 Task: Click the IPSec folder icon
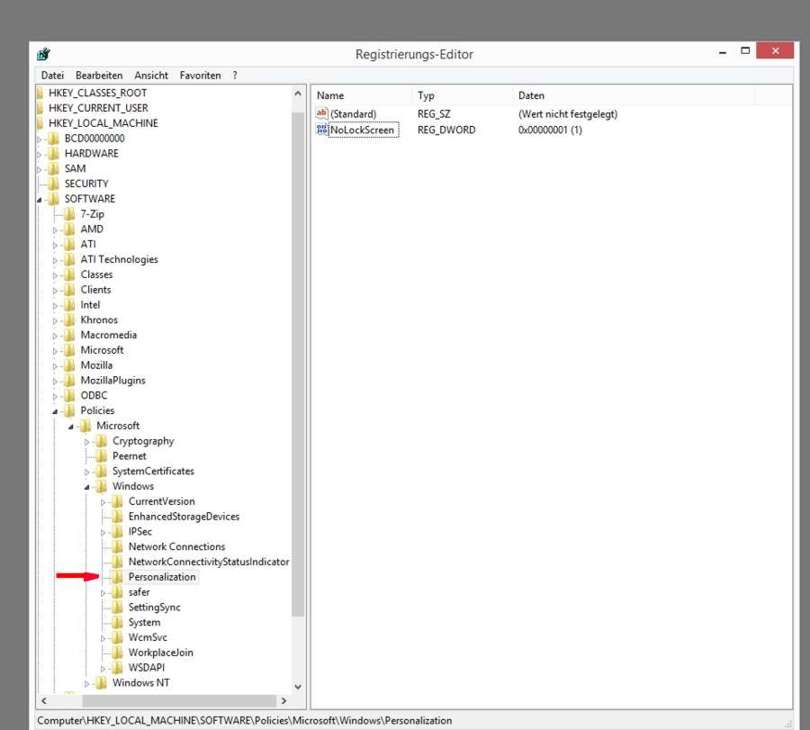point(118,531)
